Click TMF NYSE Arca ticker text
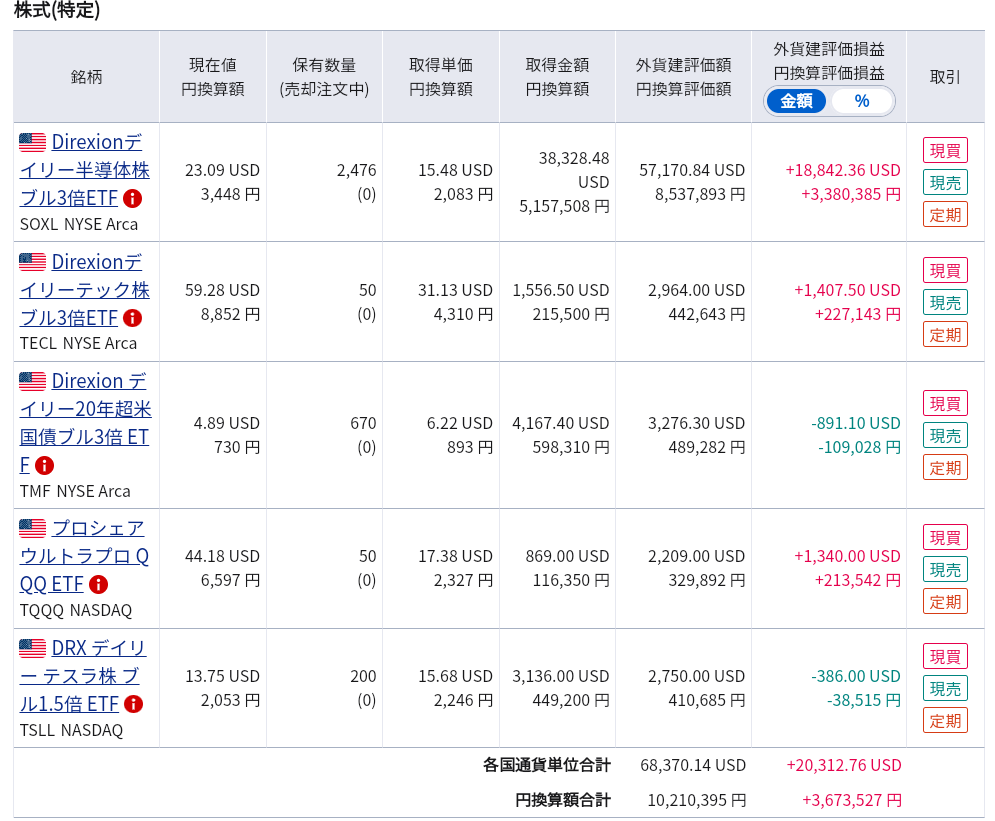The width and height of the screenshot is (995, 821). pyautogui.click(x=75, y=491)
